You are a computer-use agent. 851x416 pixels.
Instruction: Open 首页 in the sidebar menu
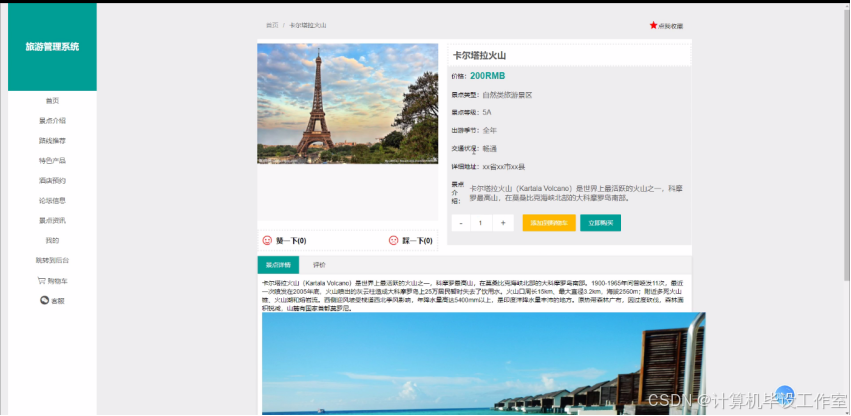click(52, 100)
